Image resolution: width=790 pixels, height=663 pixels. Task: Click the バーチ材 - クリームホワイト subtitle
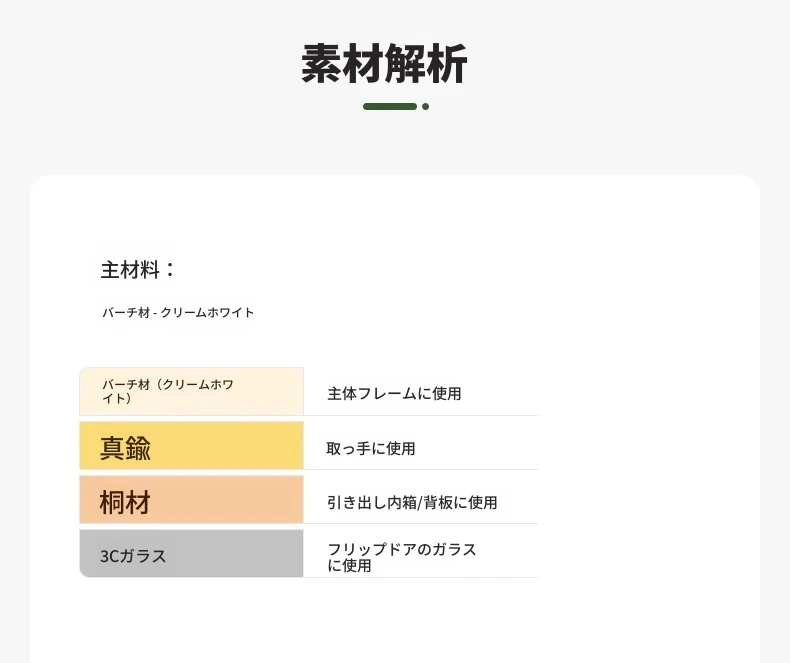[178, 312]
